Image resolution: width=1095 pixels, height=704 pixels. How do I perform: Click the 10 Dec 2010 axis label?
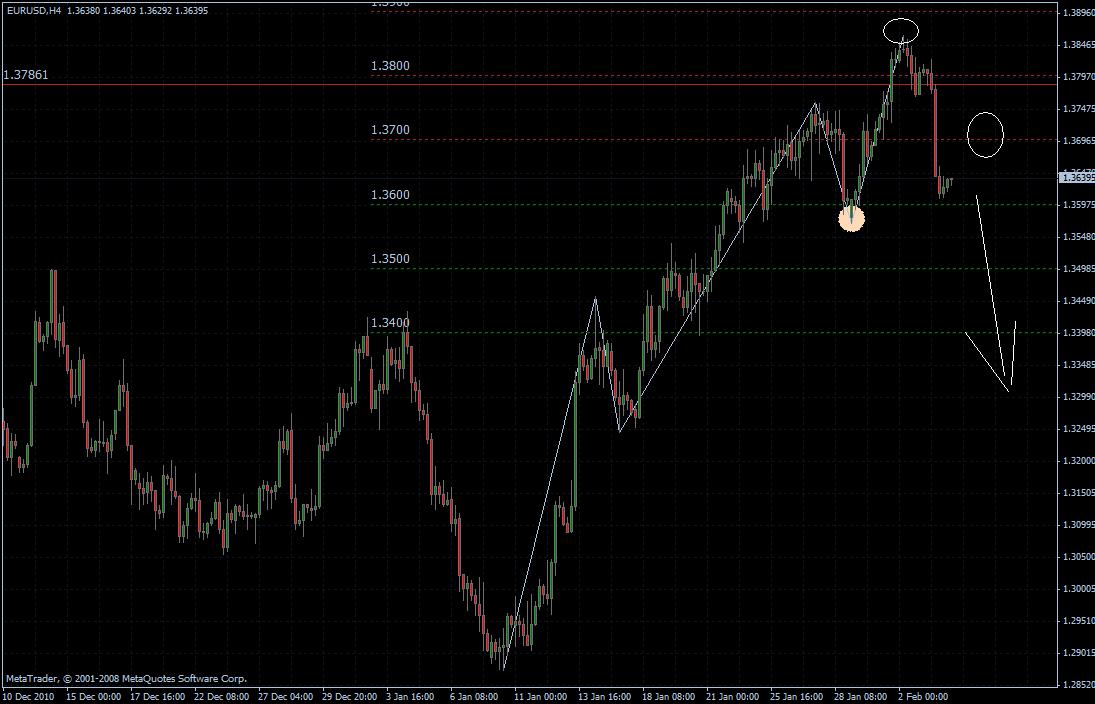tap(29, 697)
